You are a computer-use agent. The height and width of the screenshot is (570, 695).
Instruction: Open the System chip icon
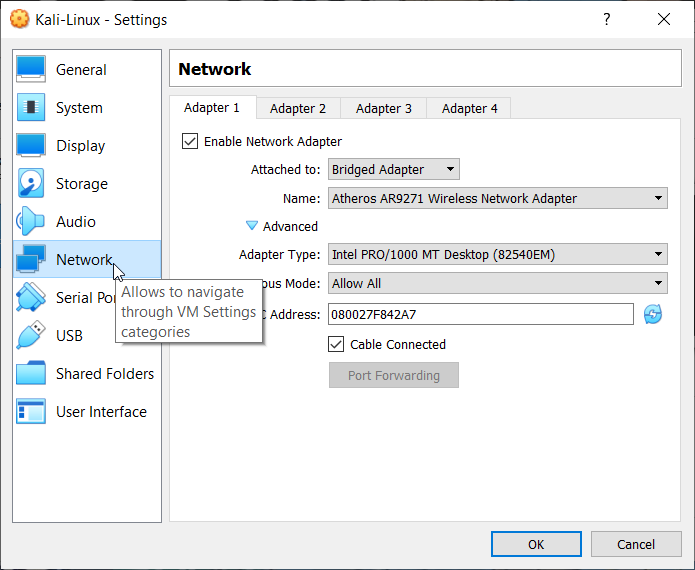(31, 107)
